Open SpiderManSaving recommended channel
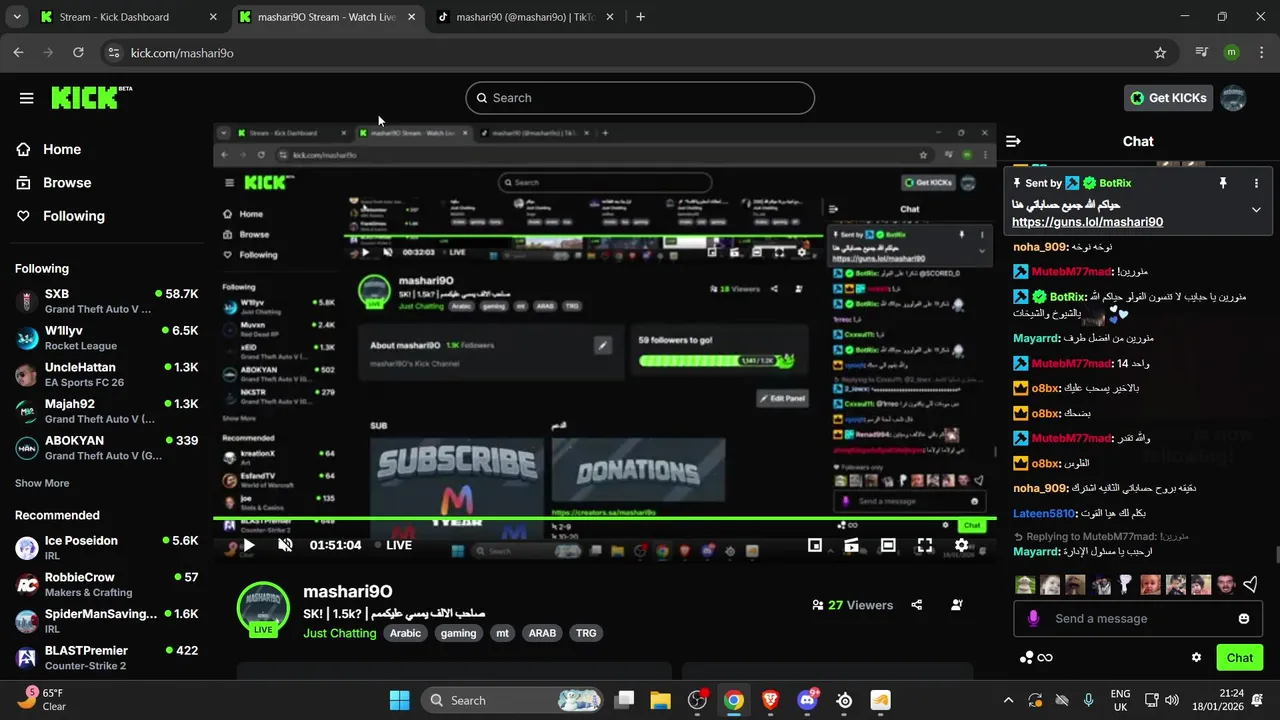 106,621
